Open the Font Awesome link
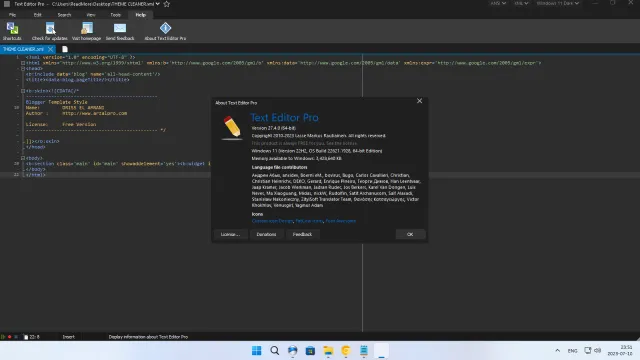Viewport: 640px width, 360px height. tap(340, 221)
